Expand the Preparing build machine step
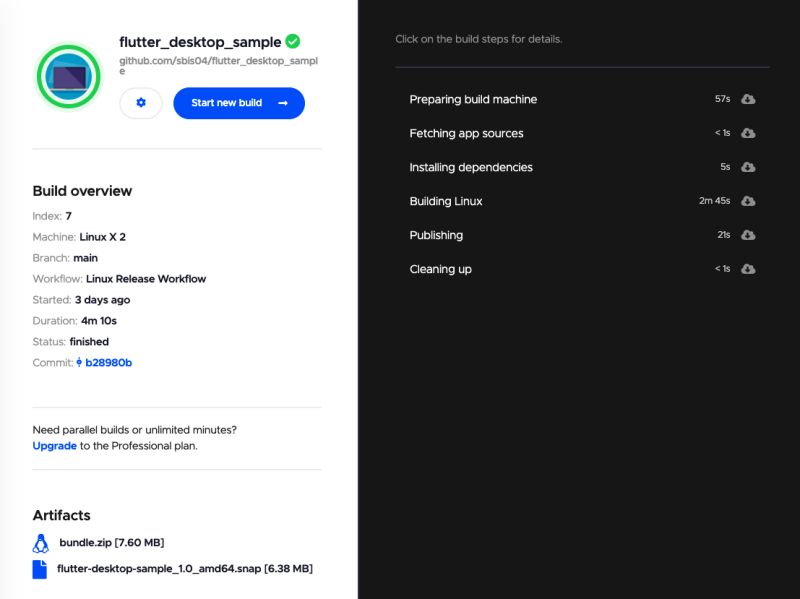This screenshot has height=599, width=800. (473, 99)
